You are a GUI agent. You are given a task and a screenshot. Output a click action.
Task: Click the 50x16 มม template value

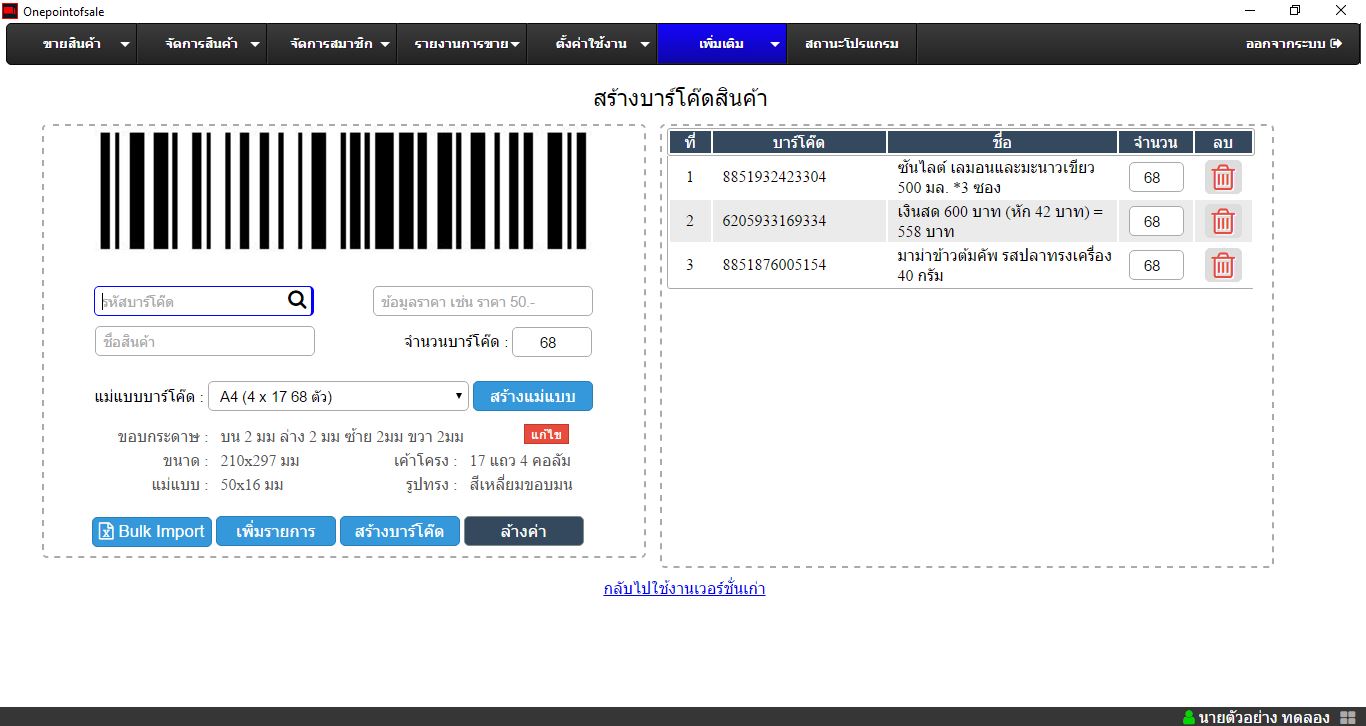point(252,485)
